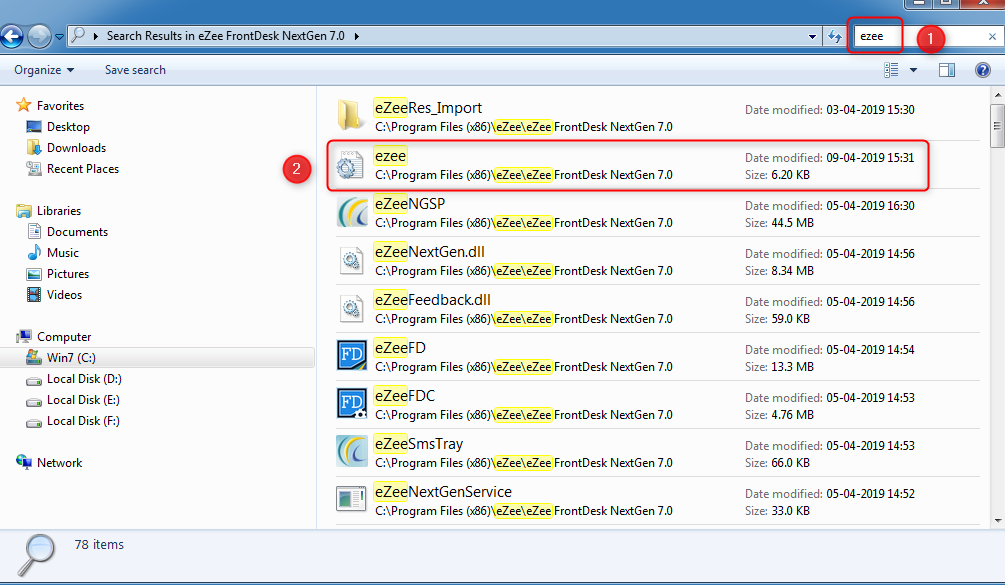
Task: Select Computer in navigation pane
Action: [64, 337]
